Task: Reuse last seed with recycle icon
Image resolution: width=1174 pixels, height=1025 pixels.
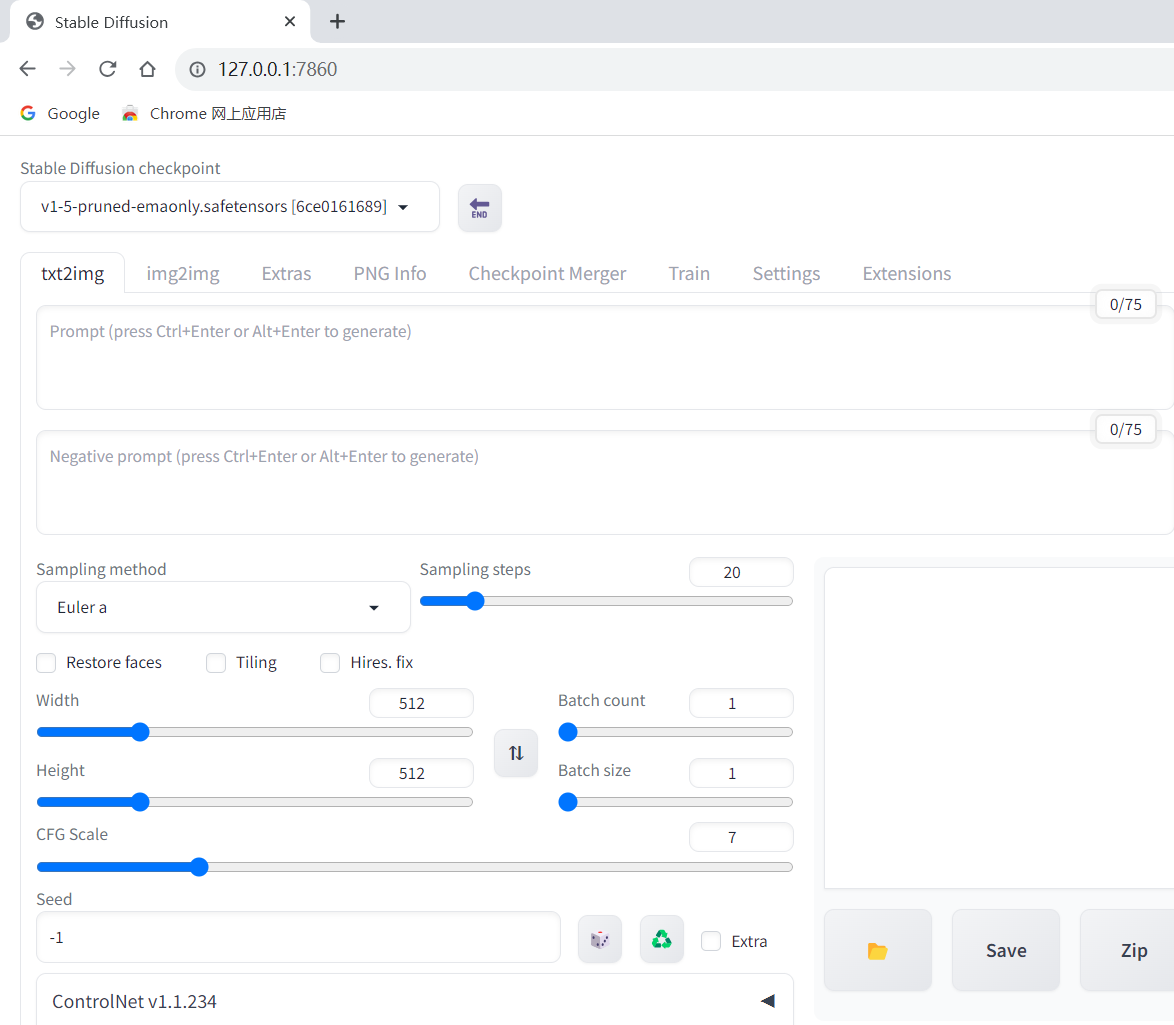Action: pyautogui.click(x=662, y=939)
